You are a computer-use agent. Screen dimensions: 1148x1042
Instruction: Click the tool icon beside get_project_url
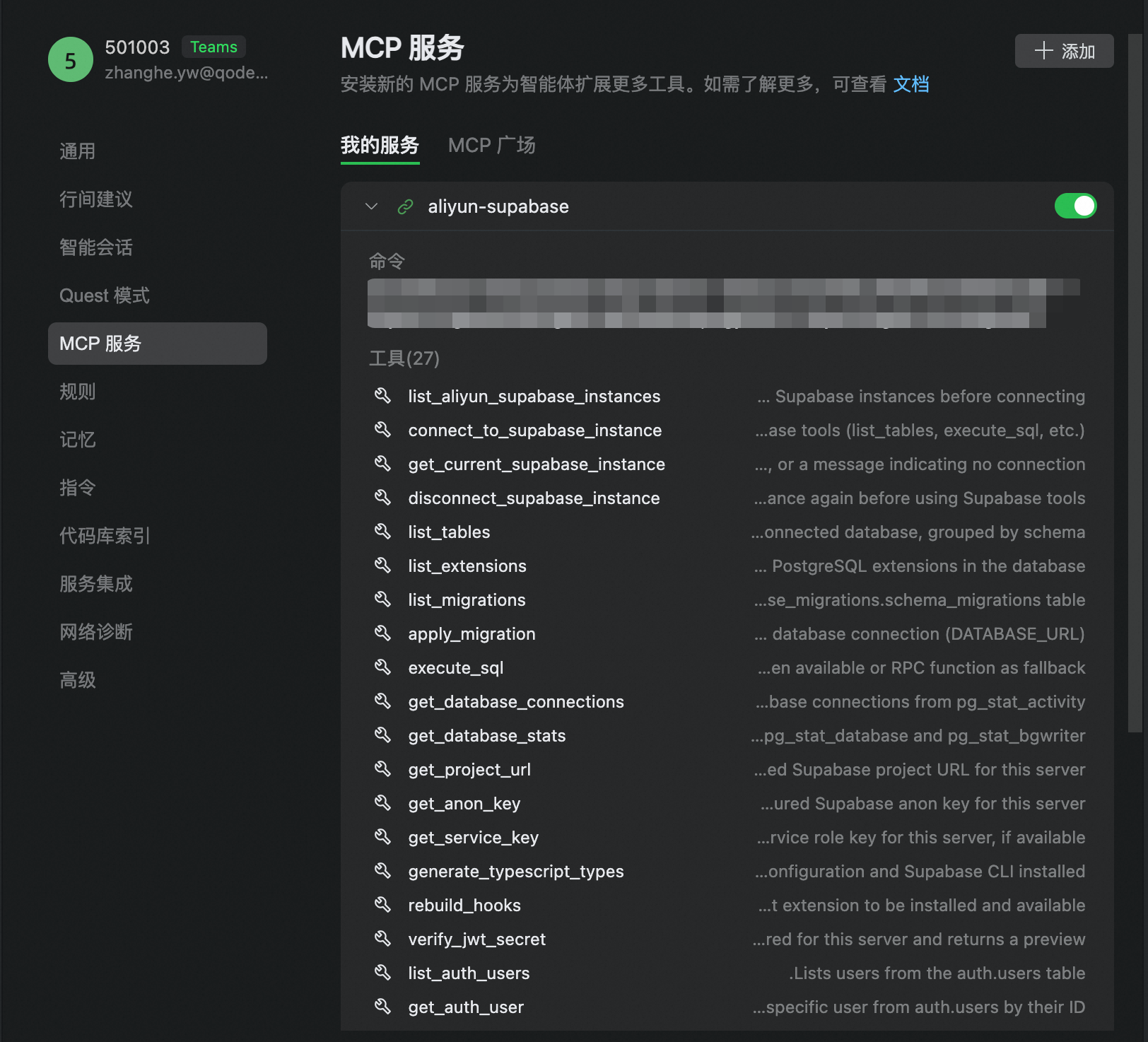[x=382, y=768]
